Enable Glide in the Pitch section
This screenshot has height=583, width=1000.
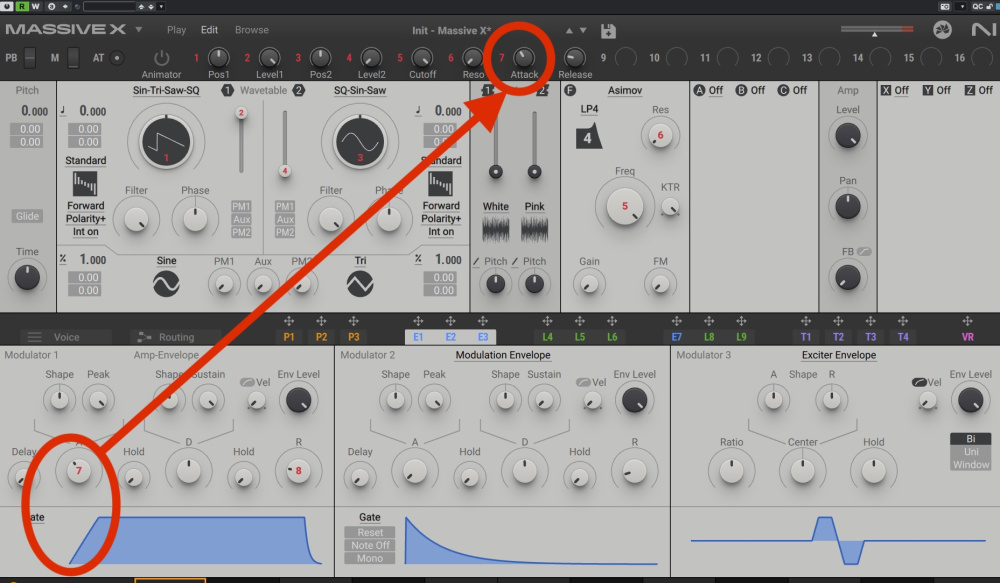point(27,216)
